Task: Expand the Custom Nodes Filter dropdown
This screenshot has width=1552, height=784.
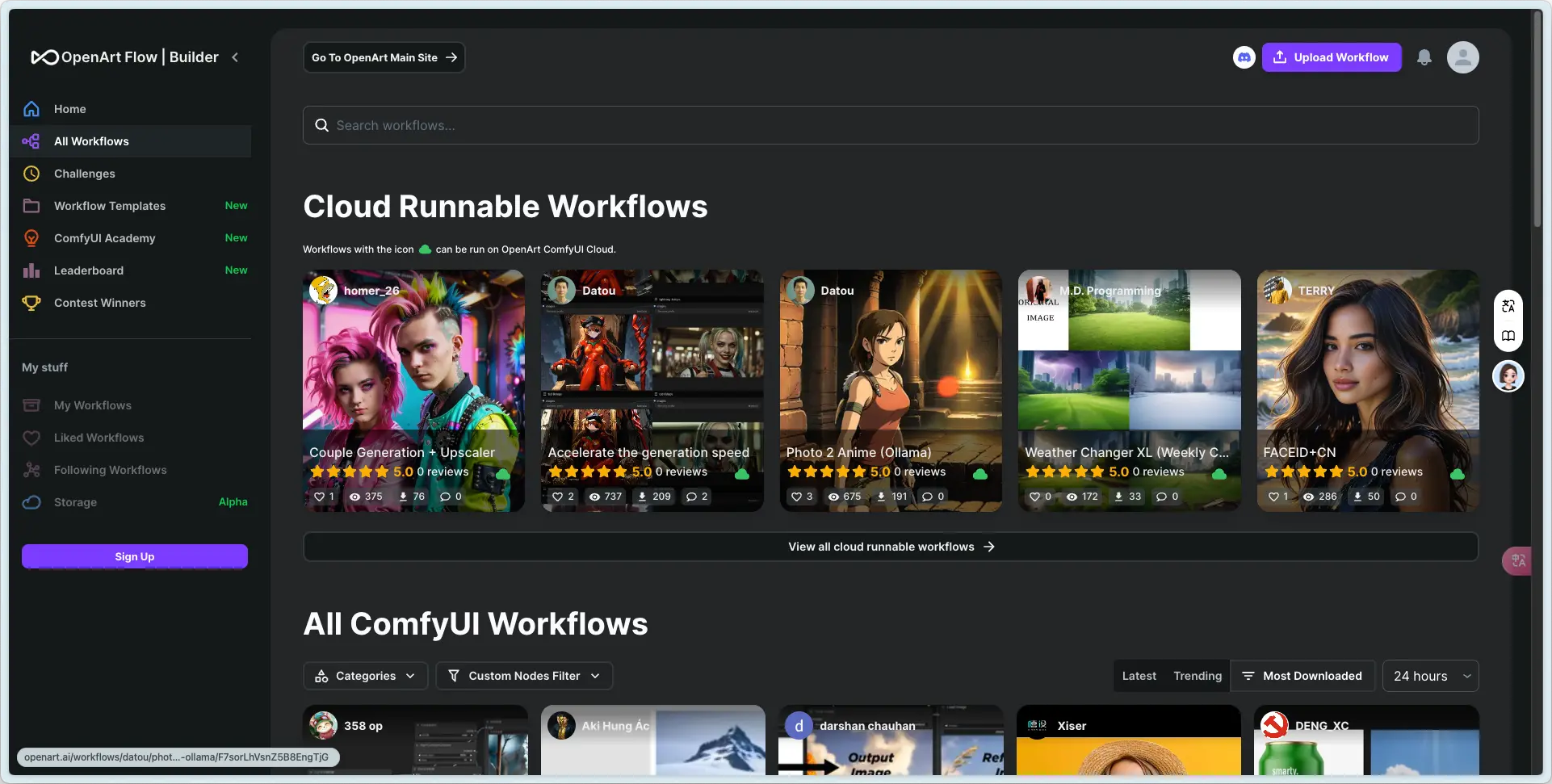Action: pyautogui.click(x=524, y=676)
